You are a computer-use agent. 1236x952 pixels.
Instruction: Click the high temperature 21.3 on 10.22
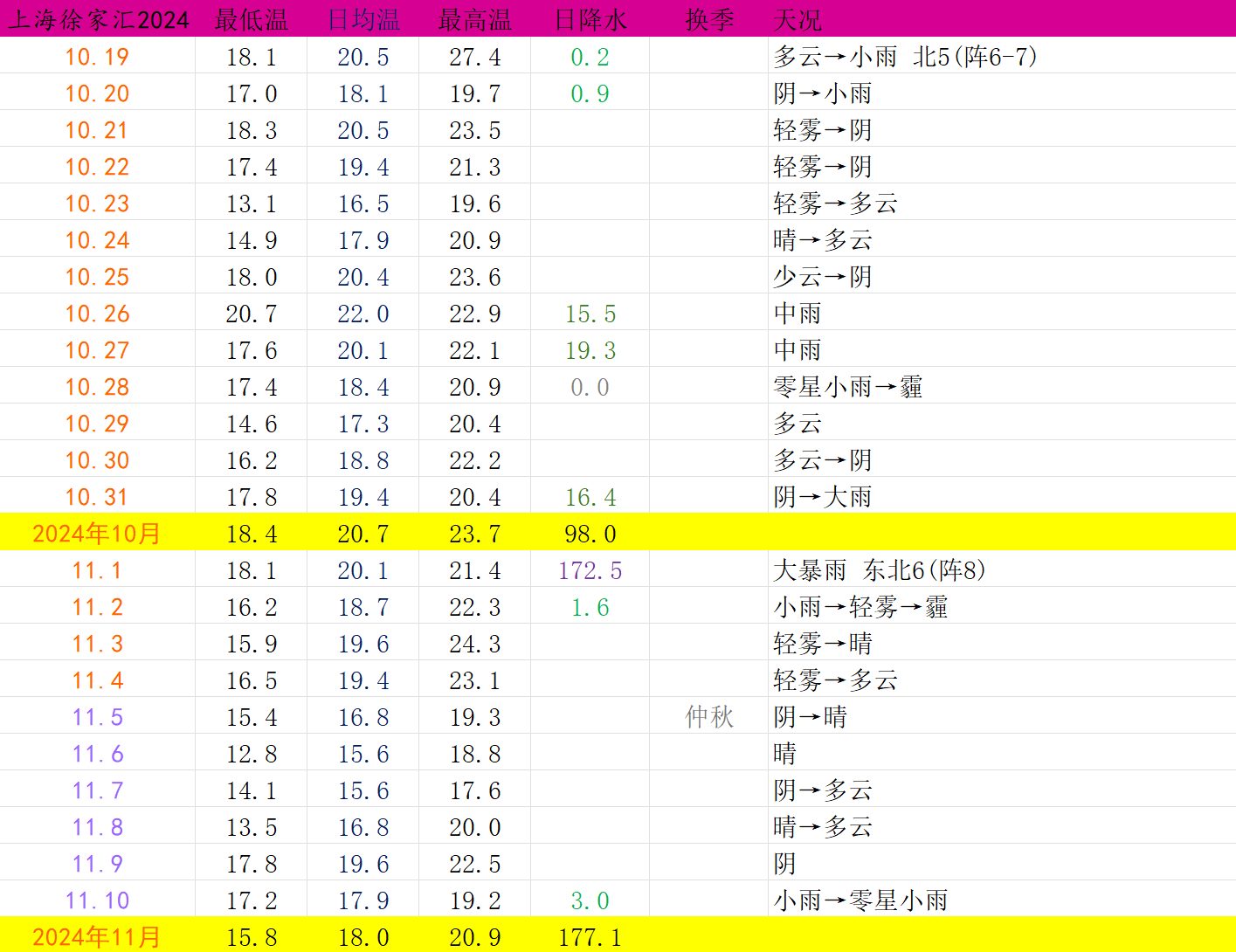[475, 167]
